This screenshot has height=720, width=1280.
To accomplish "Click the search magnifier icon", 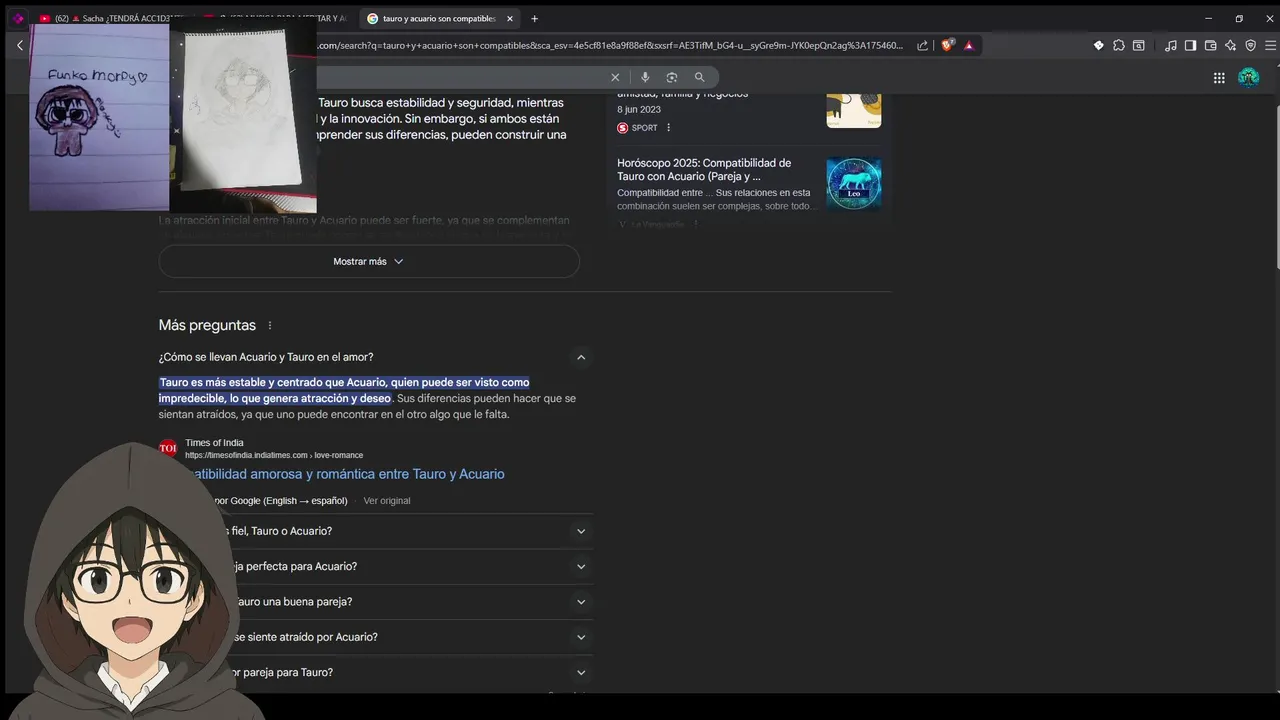I will click(699, 77).
